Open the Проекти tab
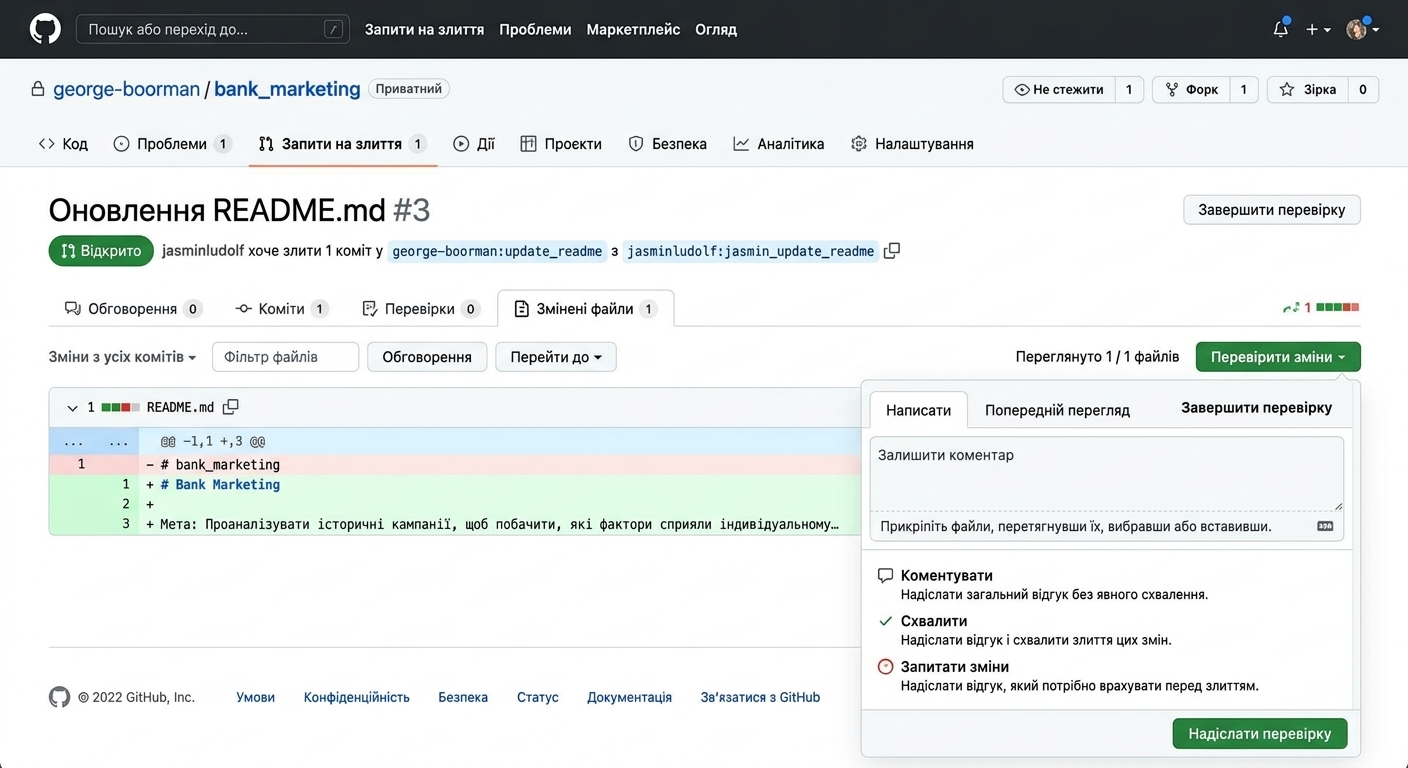1408x768 pixels. tap(561, 144)
